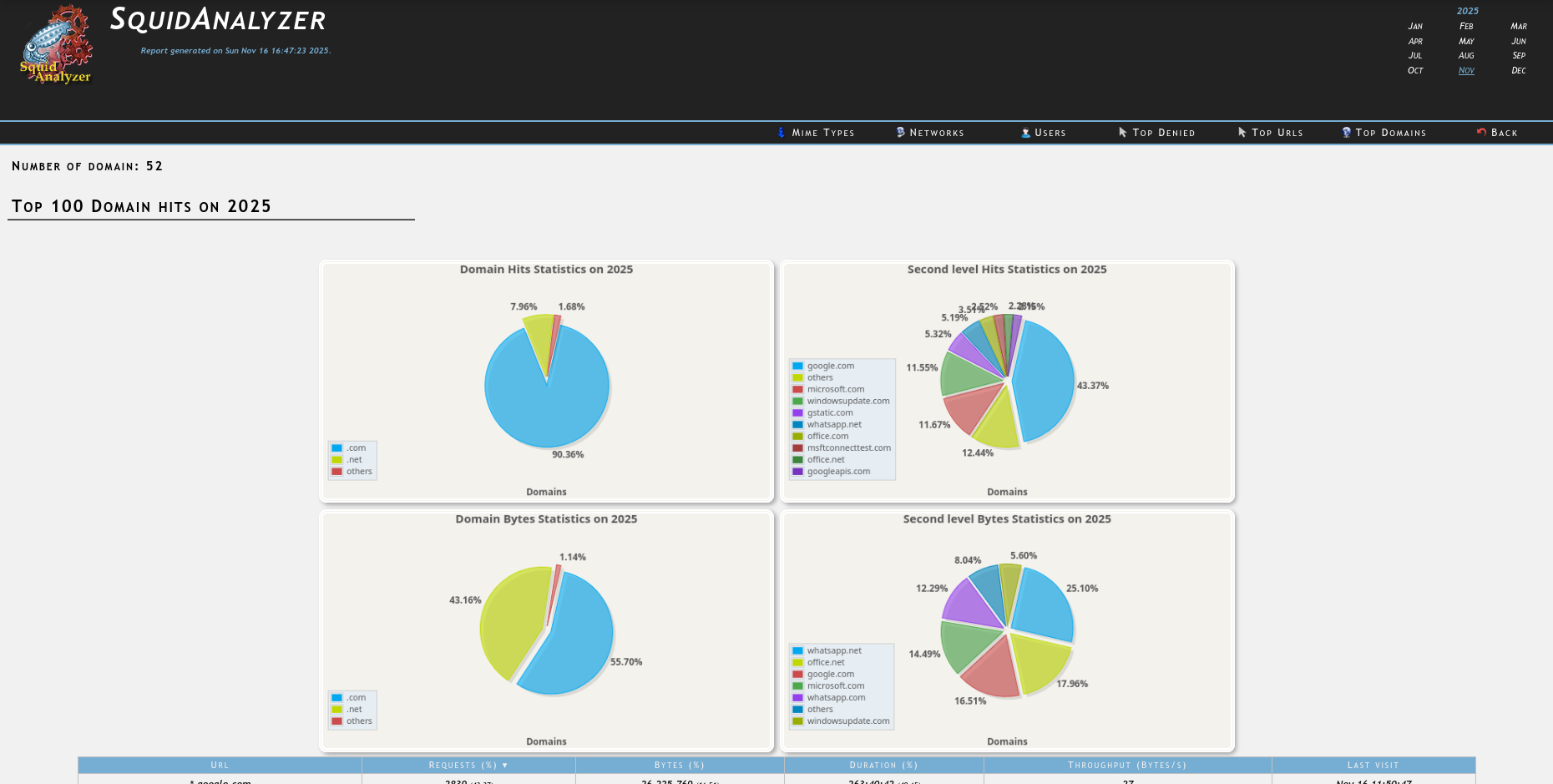Sort table by Last visit column
Viewport: 1553px width, 784px height.
pos(1373,765)
